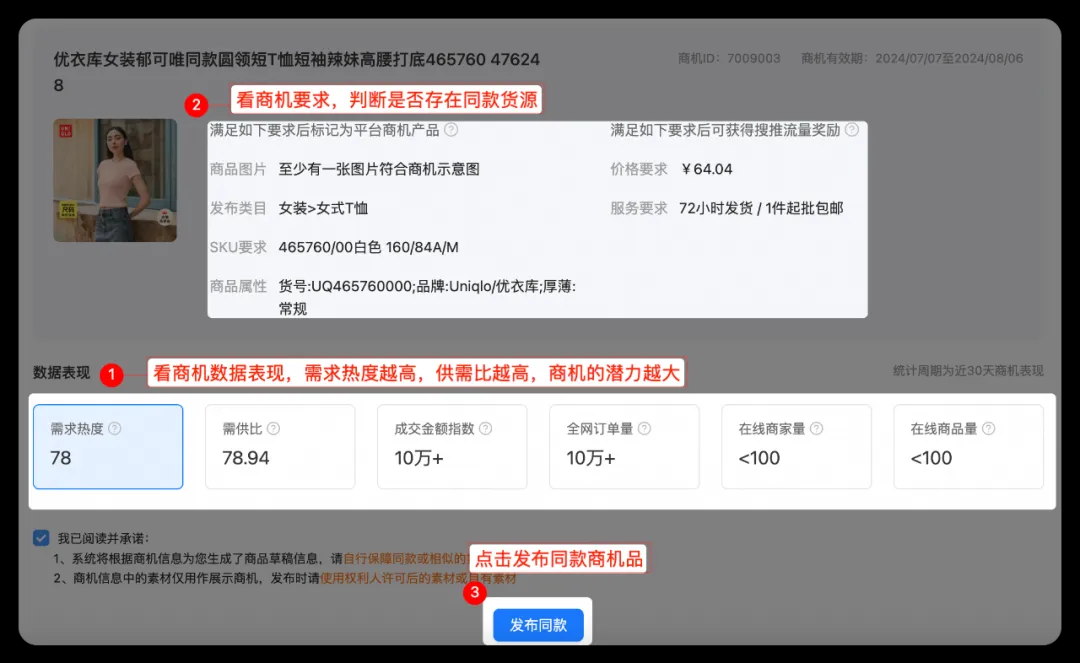Click help icon beside 全网订单量
Image resolution: width=1080 pixels, height=663 pixels.
click(644, 428)
